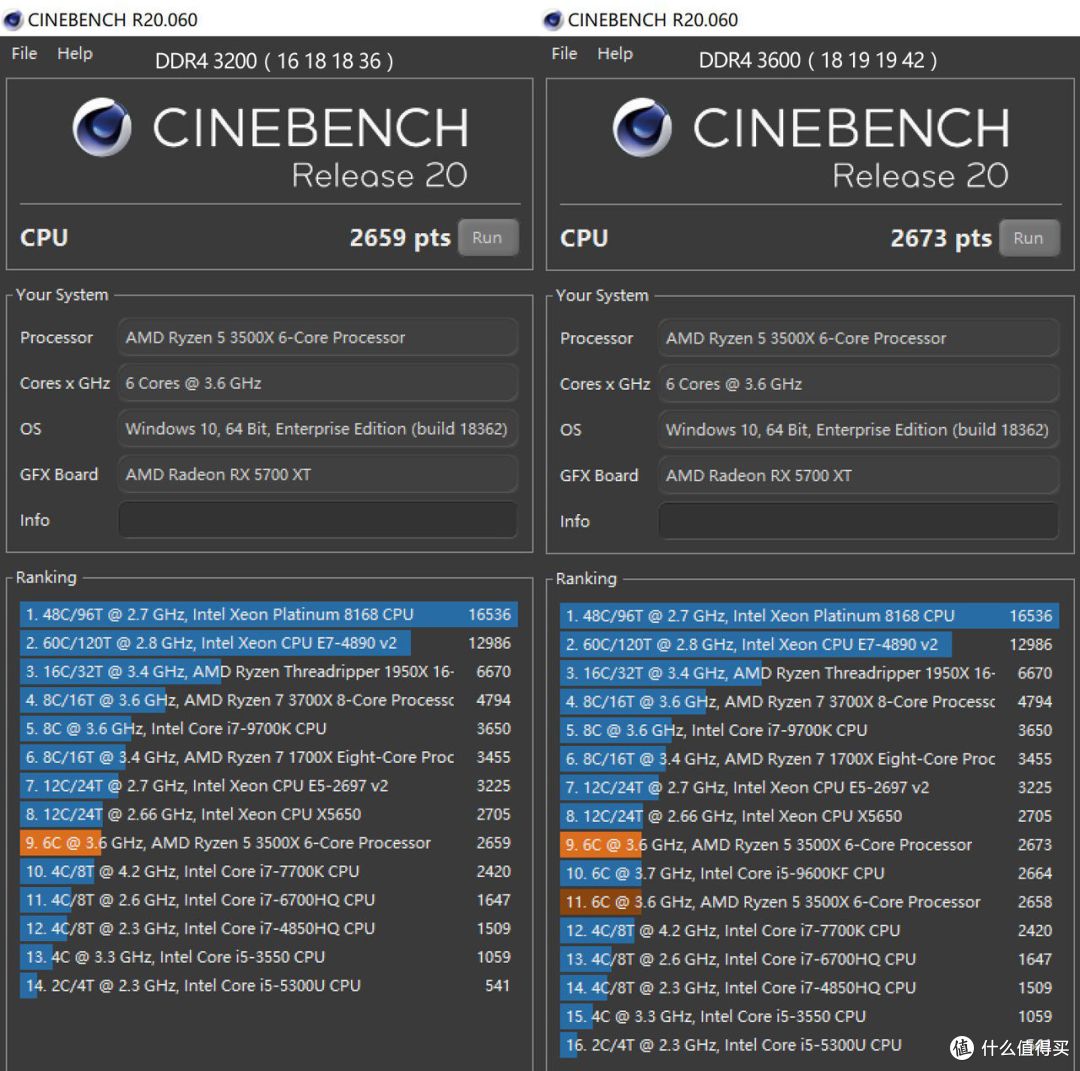
Task: Select Ryzen 5 3500X row scoring 2658
Action: pyautogui.click(x=809, y=902)
